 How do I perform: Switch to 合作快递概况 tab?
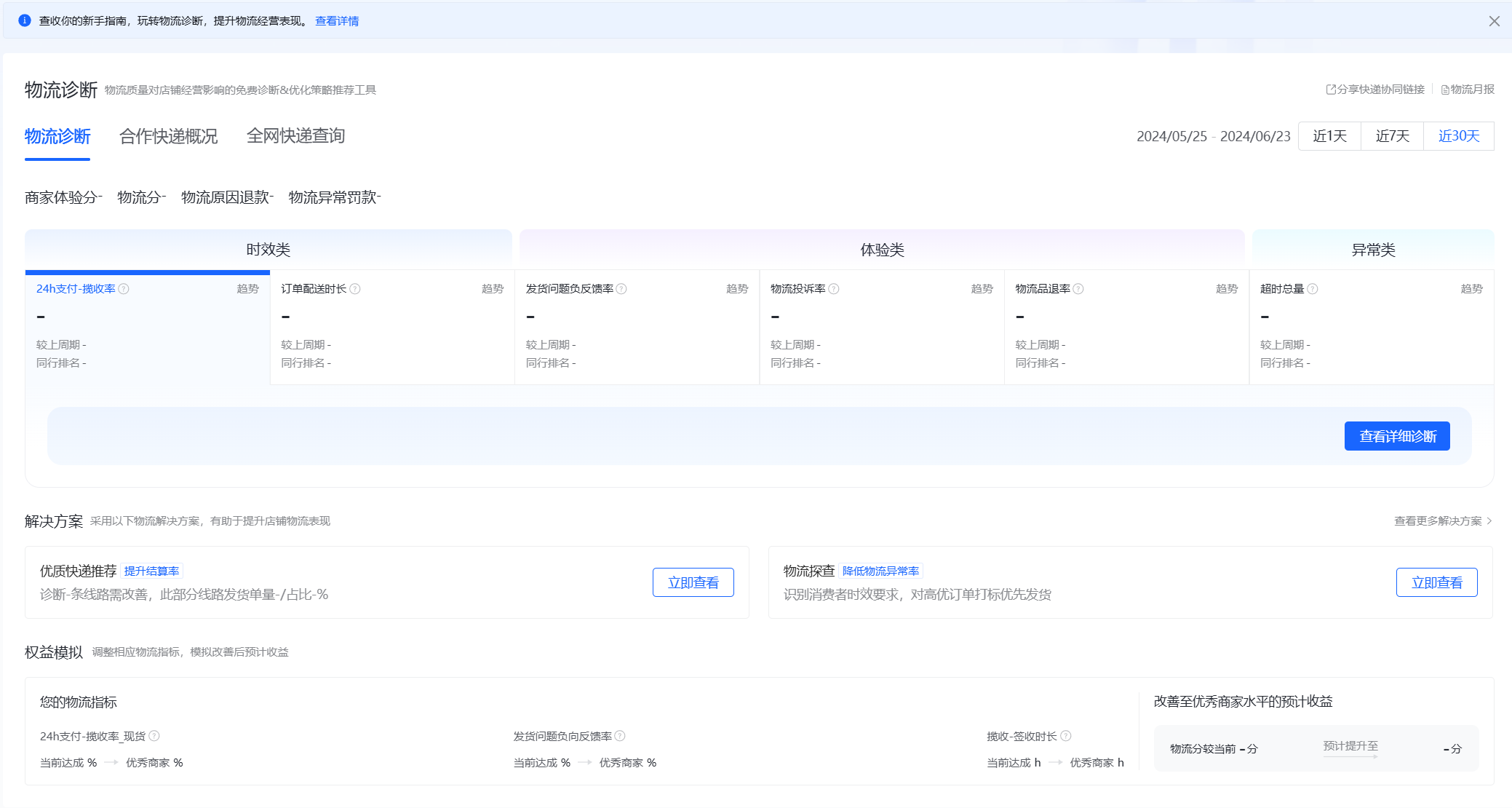tap(168, 136)
